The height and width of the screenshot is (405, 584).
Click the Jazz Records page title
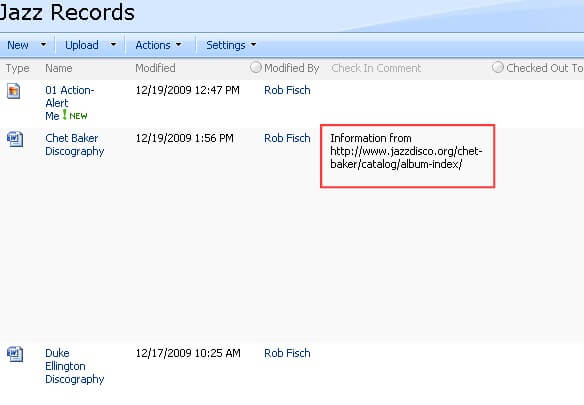point(67,12)
